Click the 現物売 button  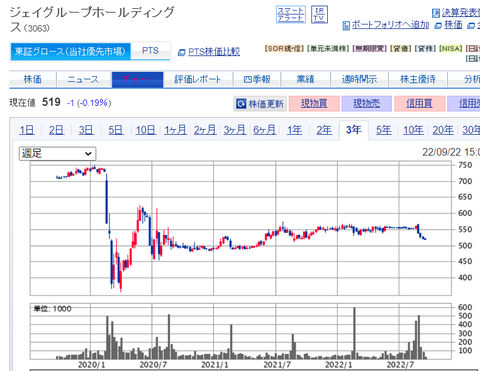tap(367, 104)
